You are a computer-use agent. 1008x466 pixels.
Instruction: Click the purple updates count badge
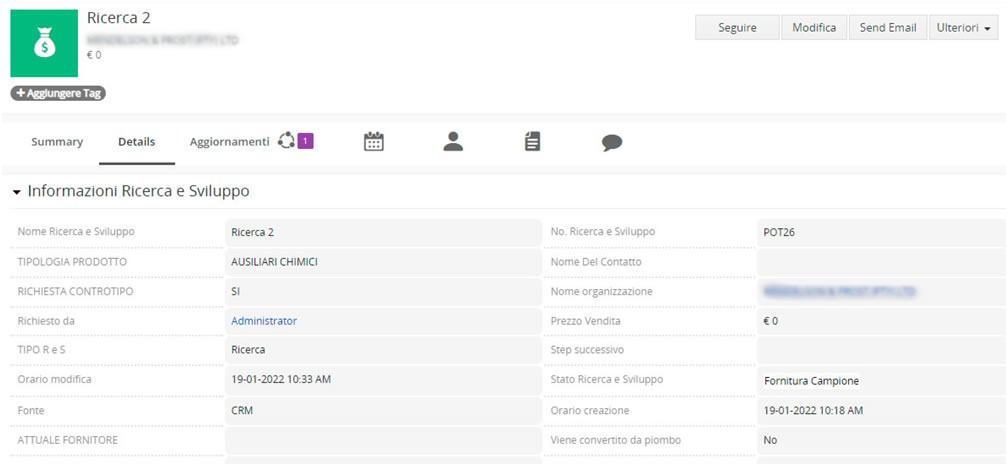[305, 140]
